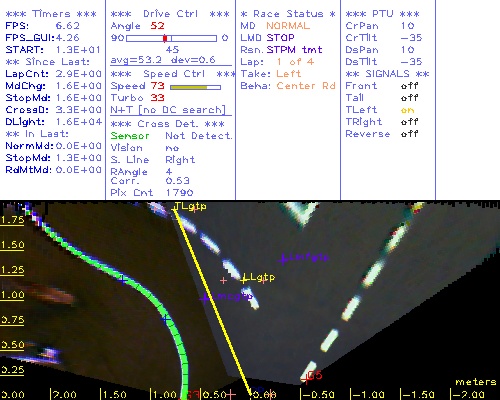Click the NORMAL mode value in Race Status
Screen dimensions: 500x400
click(288, 26)
